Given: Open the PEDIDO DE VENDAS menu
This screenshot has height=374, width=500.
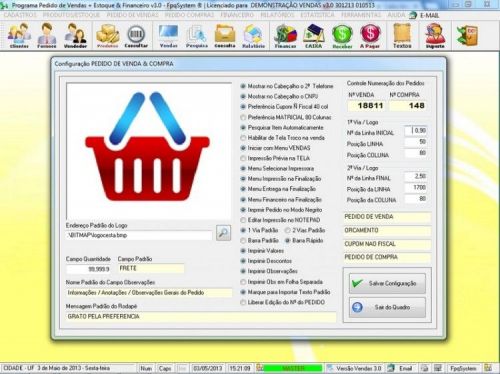Looking at the screenshot, I should point(133,15).
